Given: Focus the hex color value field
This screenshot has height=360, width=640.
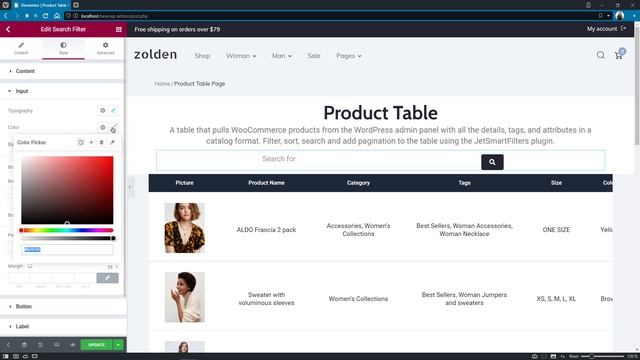Looking at the screenshot, I should [67, 249].
